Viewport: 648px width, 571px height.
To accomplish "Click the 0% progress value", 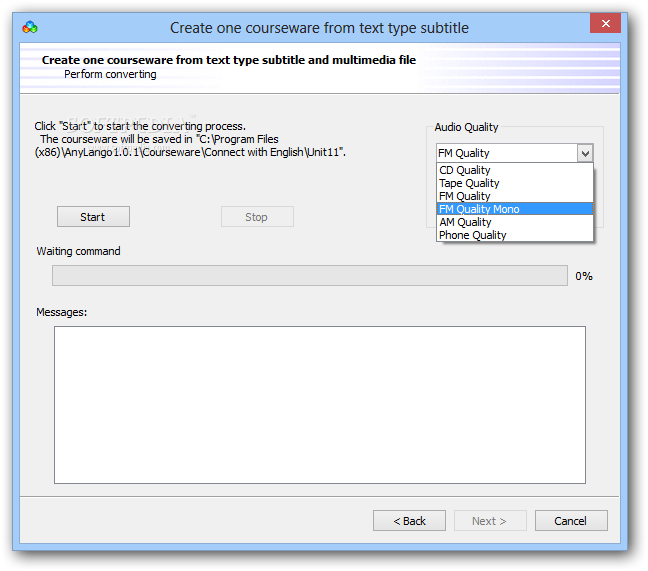I will click(x=584, y=276).
